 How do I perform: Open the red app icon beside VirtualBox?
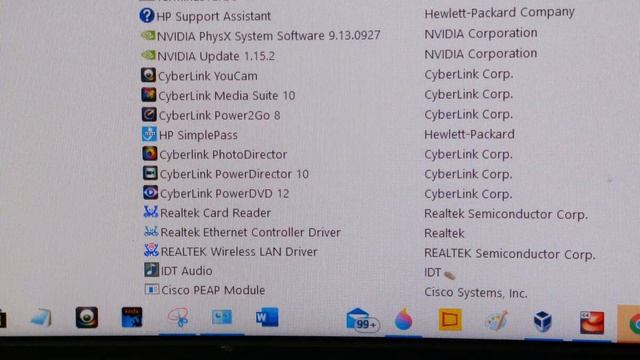click(592, 322)
